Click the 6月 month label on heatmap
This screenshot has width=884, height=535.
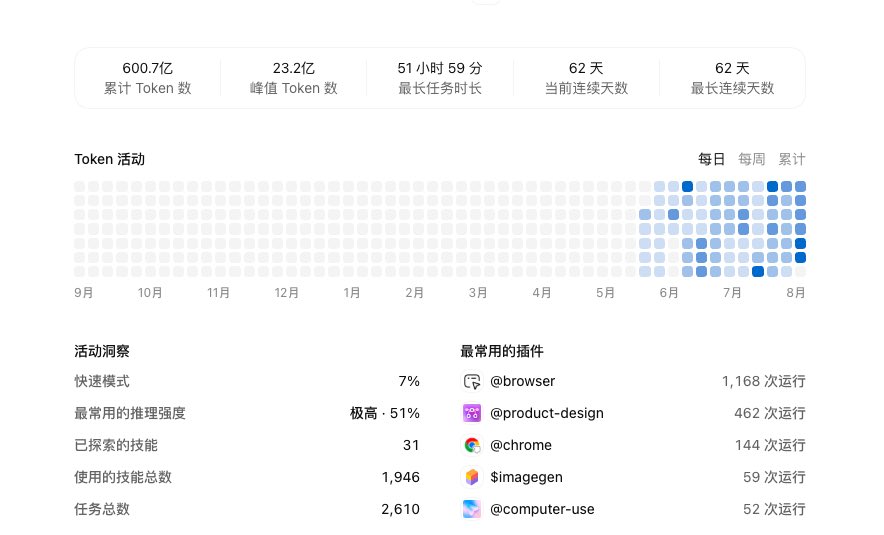[669, 293]
